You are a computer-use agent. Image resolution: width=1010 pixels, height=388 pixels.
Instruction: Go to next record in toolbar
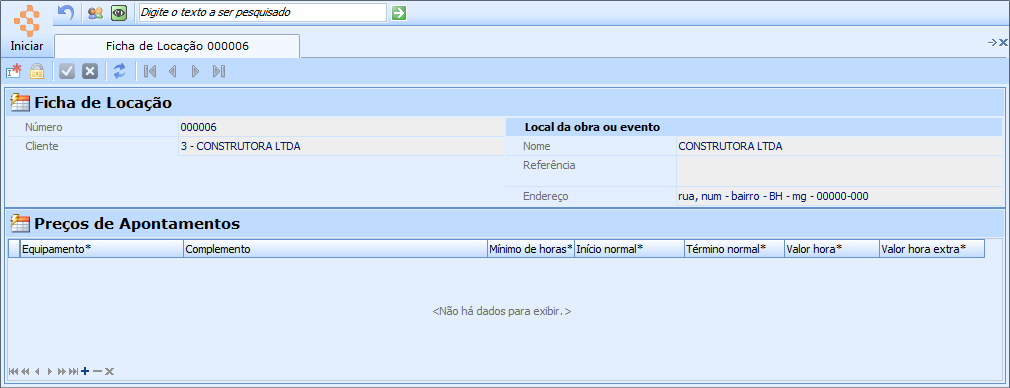196,71
